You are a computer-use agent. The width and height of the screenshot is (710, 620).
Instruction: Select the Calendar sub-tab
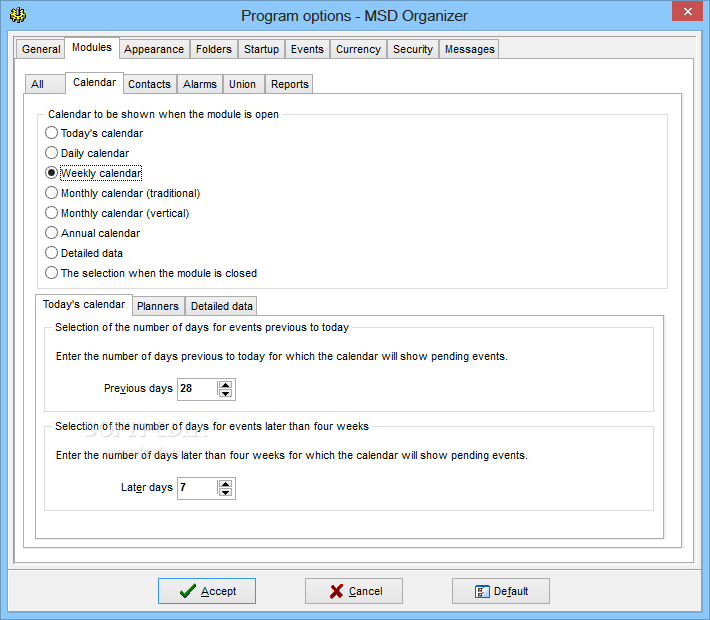point(94,83)
